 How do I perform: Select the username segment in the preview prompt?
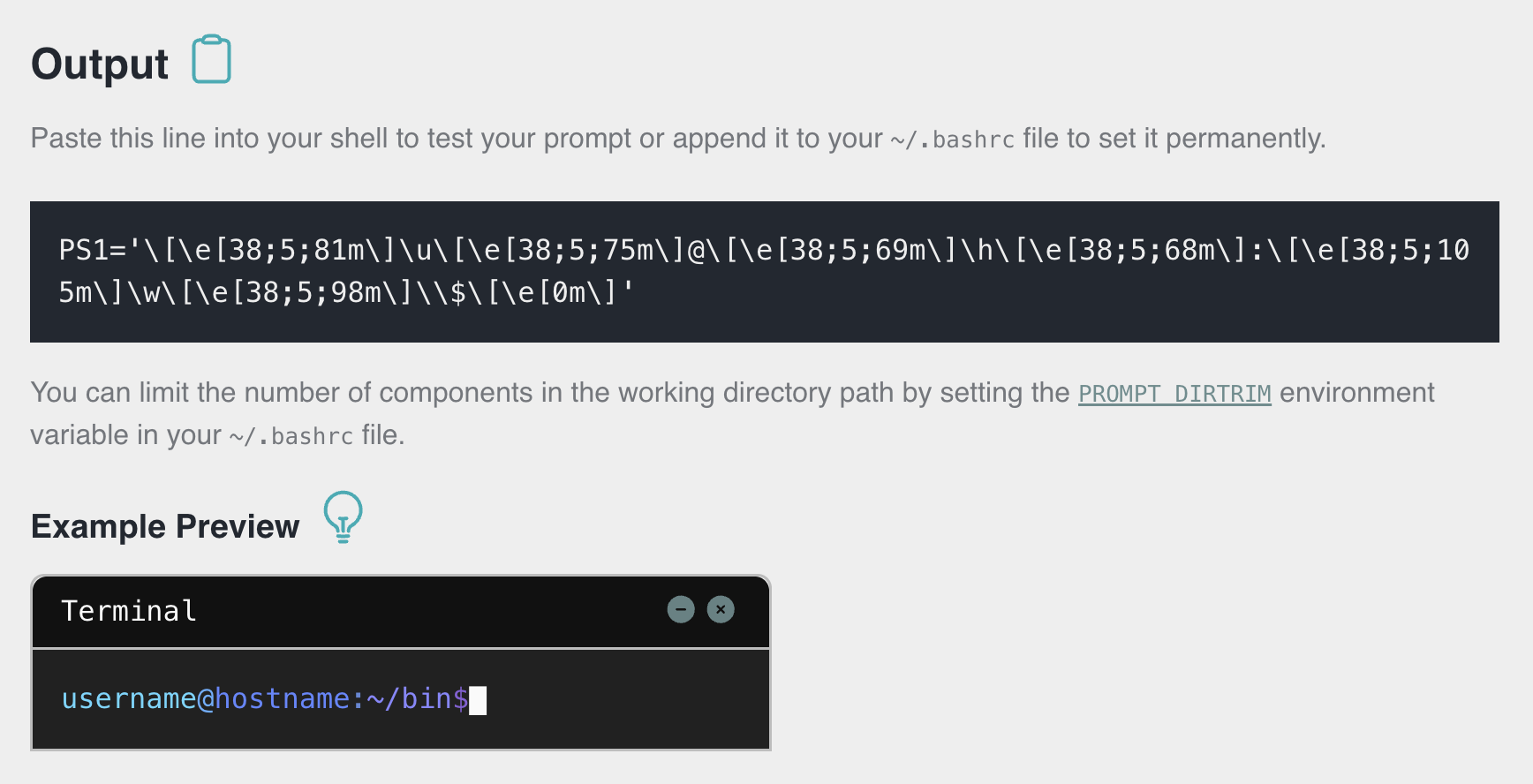click(x=129, y=699)
